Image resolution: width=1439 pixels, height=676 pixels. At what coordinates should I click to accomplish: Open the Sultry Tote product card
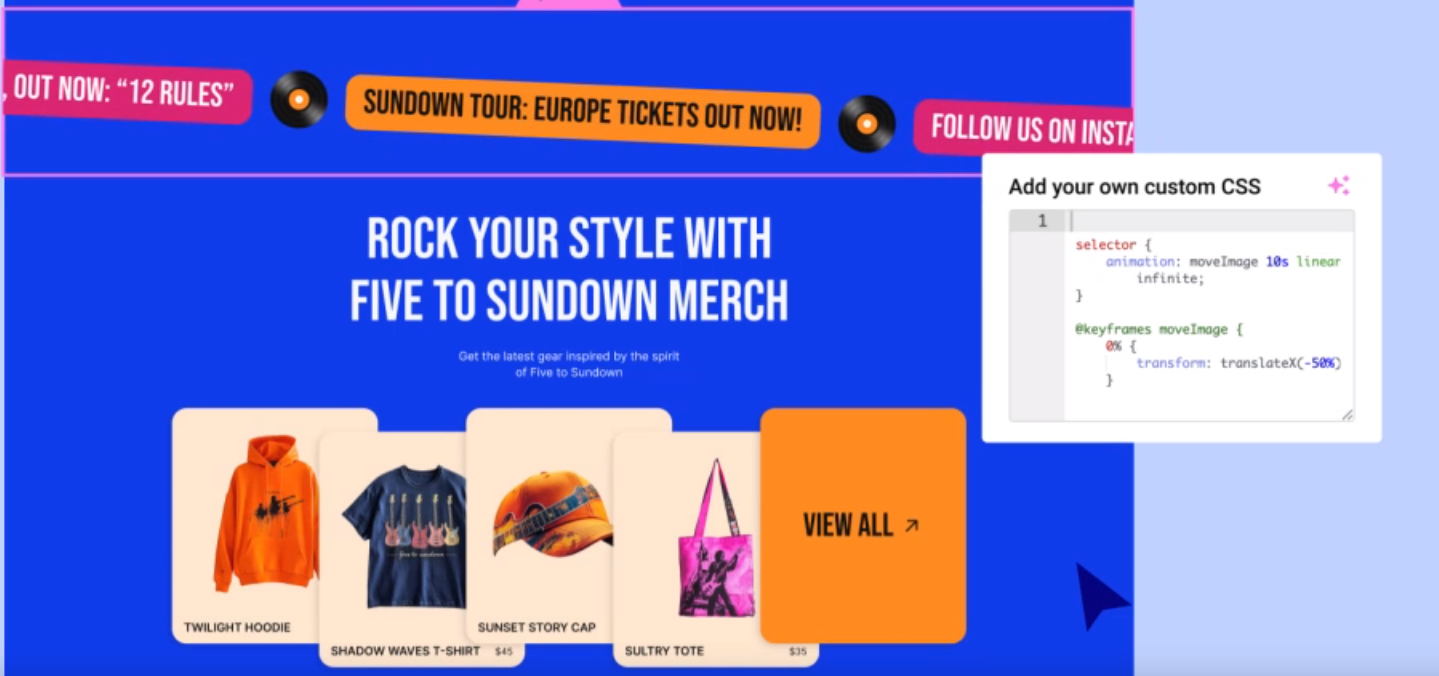pos(715,549)
